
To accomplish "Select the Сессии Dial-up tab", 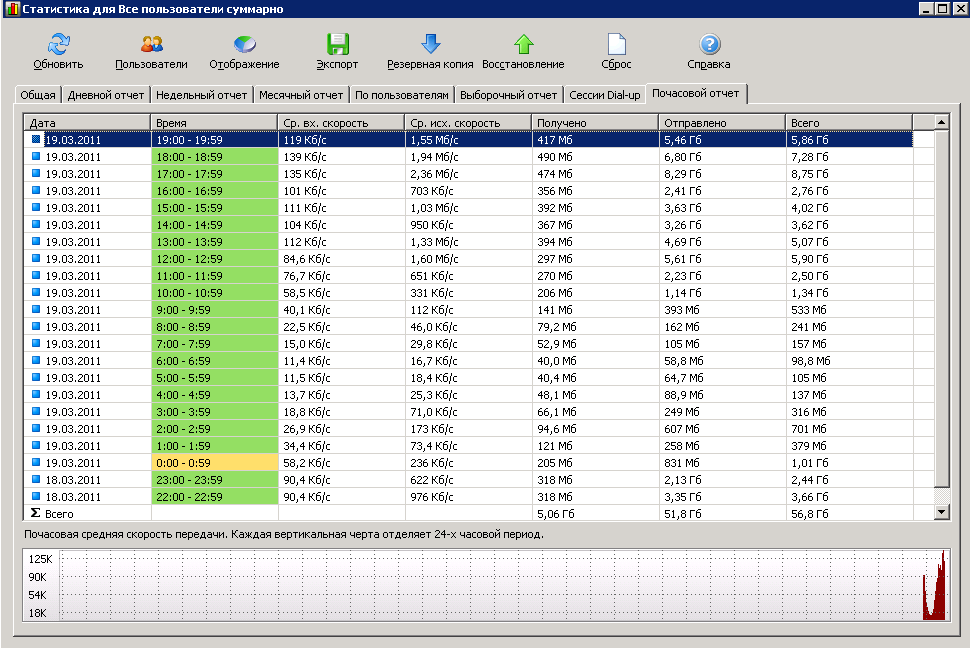I will 604,96.
